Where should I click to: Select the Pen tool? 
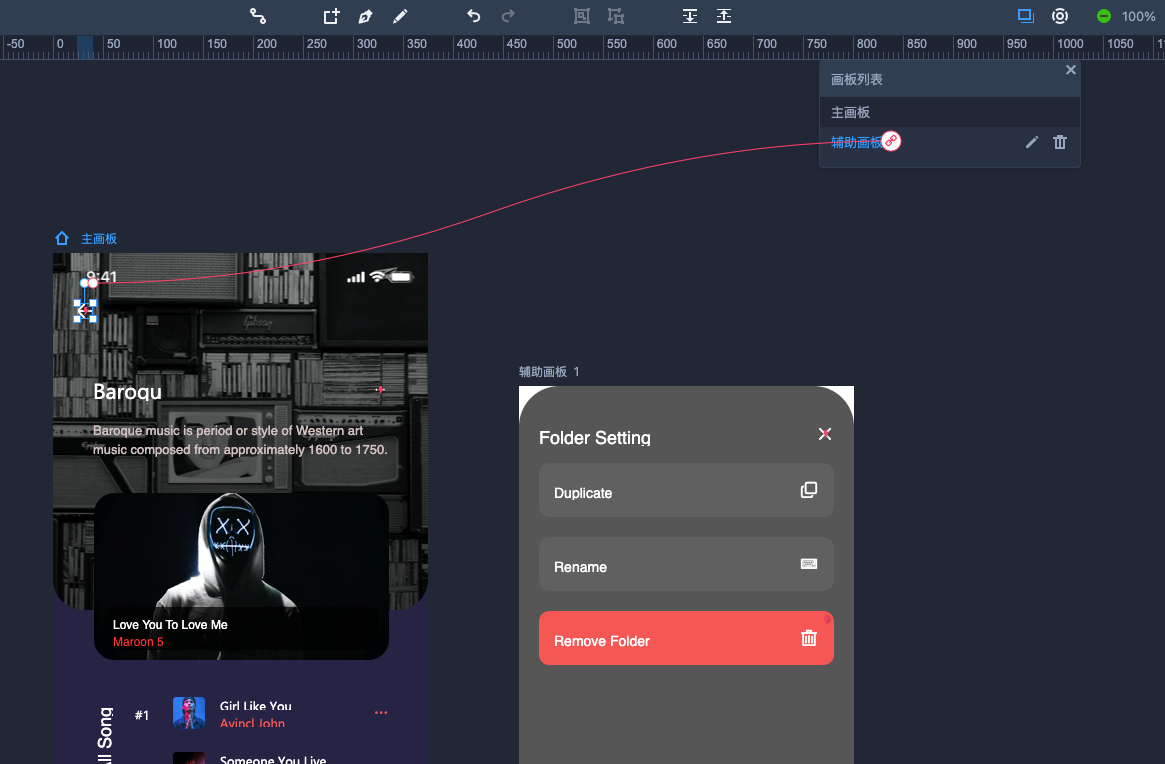coord(366,16)
